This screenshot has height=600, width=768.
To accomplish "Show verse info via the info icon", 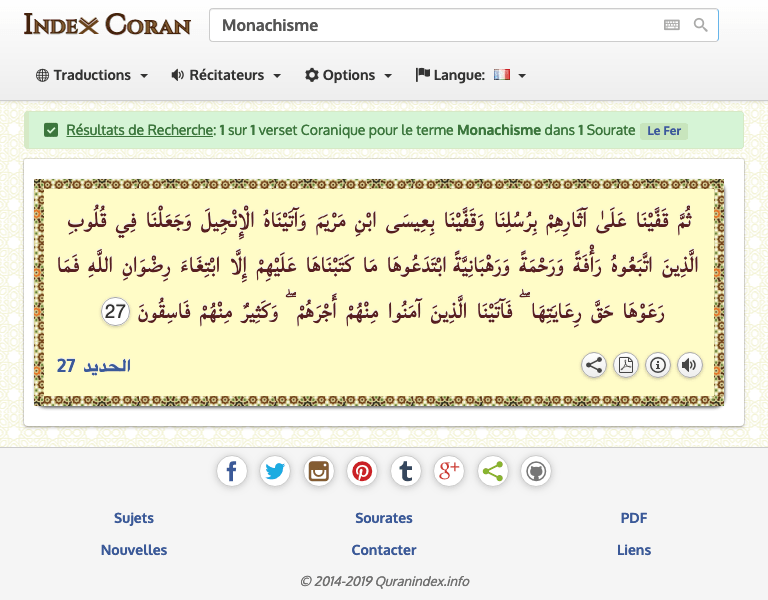I will tap(658, 365).
